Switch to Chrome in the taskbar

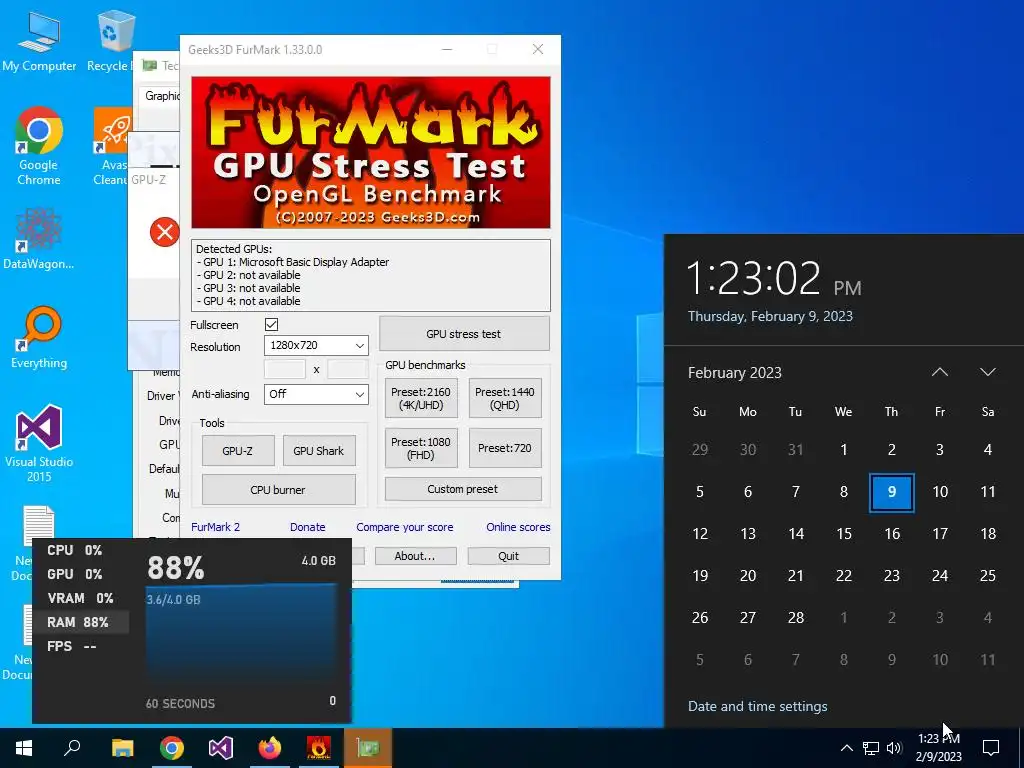(x=172, y=748)
